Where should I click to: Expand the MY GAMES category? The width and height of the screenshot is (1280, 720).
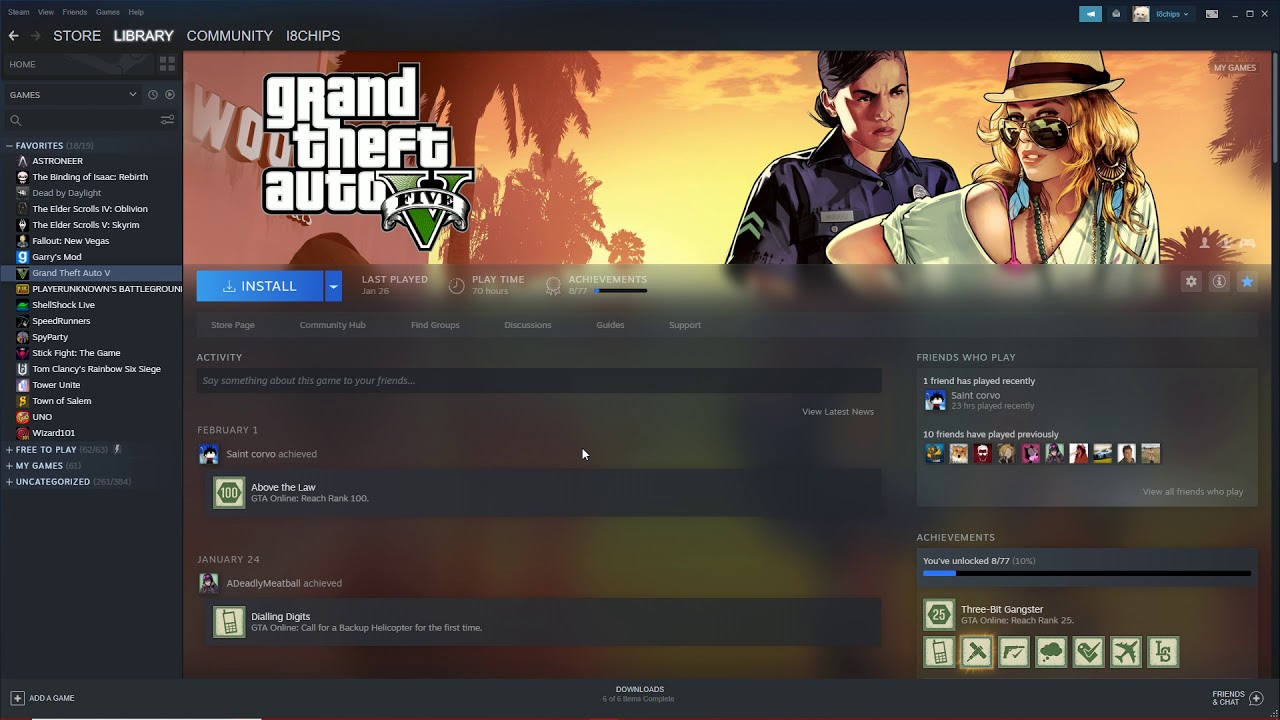point(10,466)
